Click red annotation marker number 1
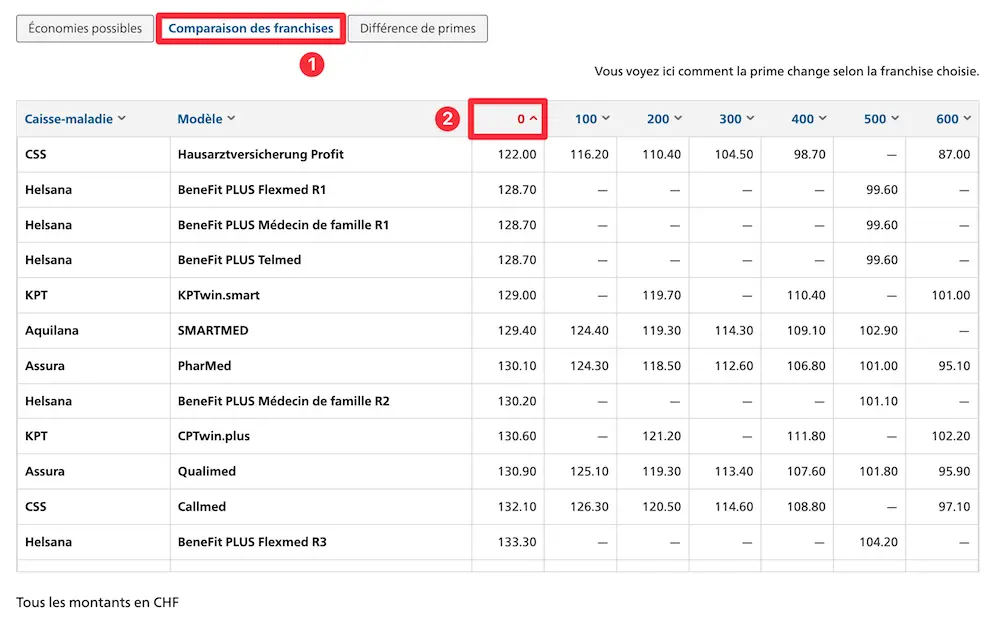This screenshot has height=625, width=1000. coord(313,65)
